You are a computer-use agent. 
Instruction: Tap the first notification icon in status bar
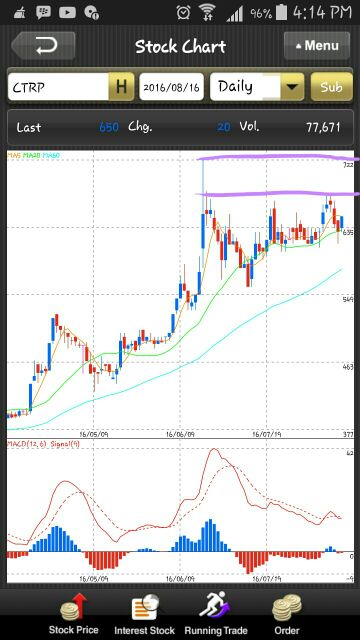19,13
